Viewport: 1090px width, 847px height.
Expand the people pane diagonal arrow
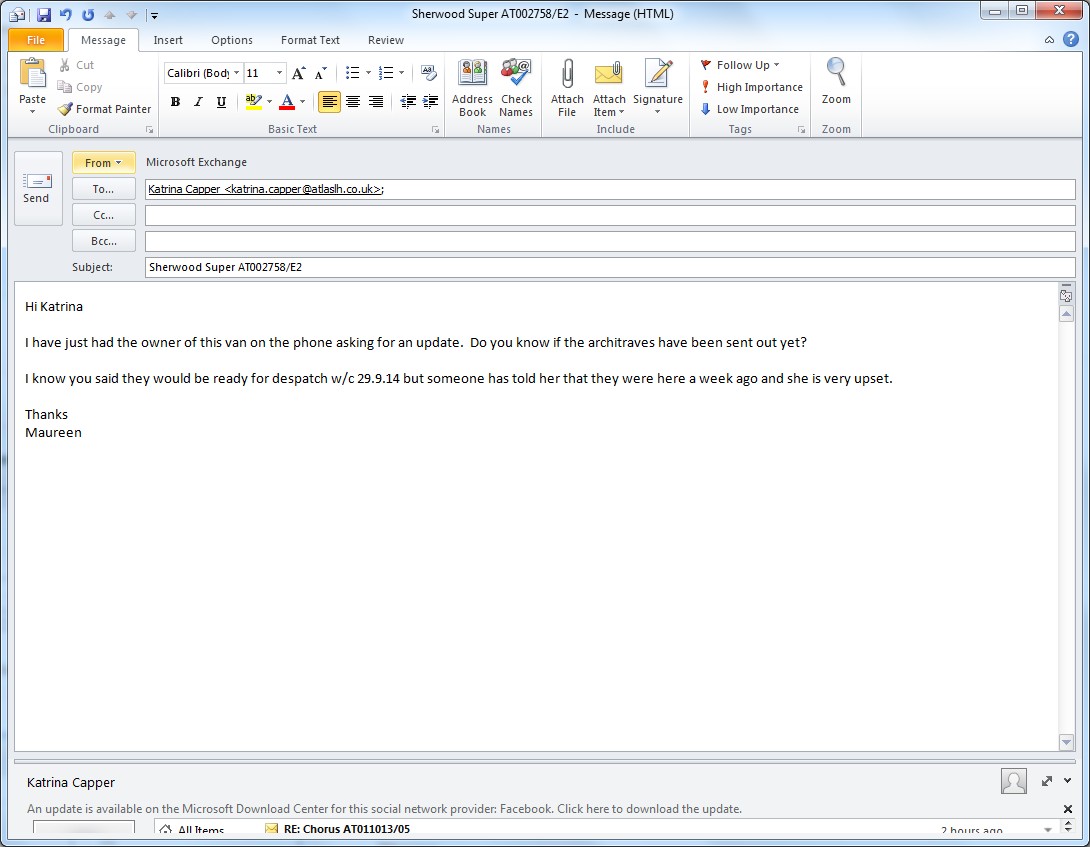pyautogui.click(x=1047, y=781)
